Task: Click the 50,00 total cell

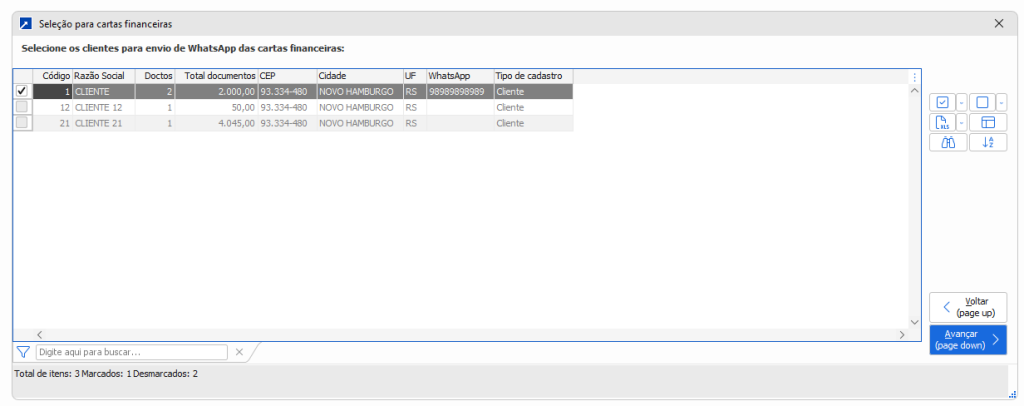Action: pyautogui.click(x=216, y=107)
